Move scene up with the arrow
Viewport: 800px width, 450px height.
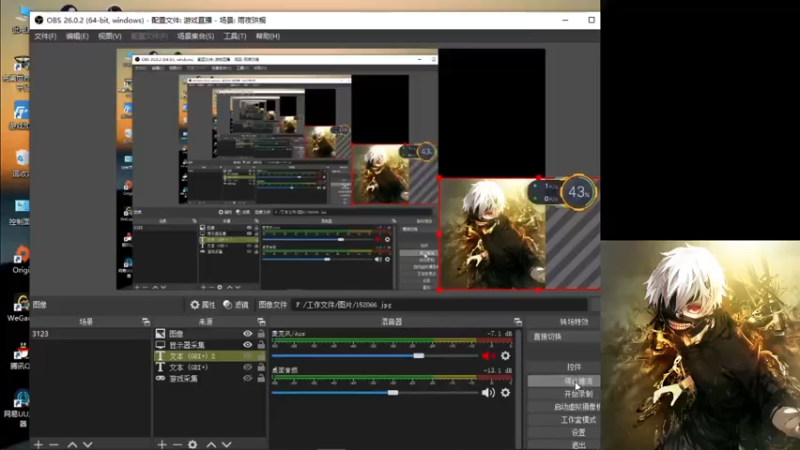point(72,444)
